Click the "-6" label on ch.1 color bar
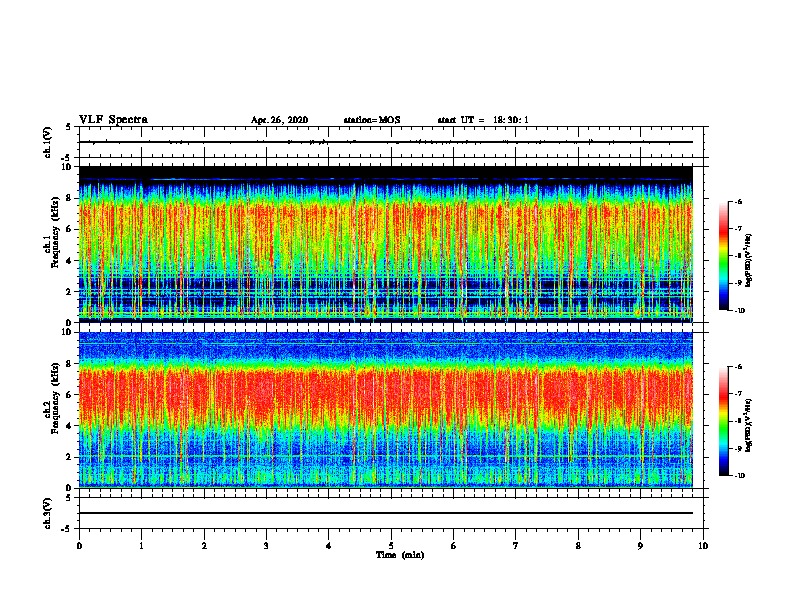This screenshot has height=612, width=792. 738,202
